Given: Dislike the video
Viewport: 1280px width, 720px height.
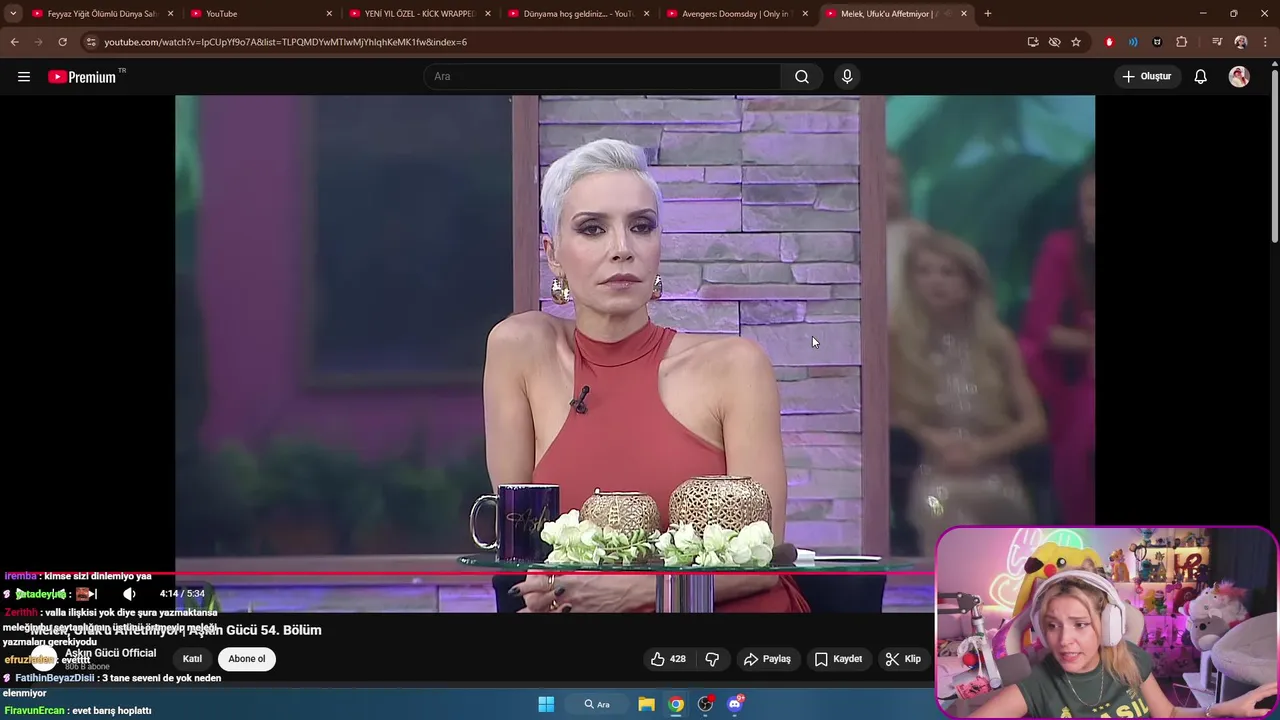Looking at the screenshot, I should 712,659.
